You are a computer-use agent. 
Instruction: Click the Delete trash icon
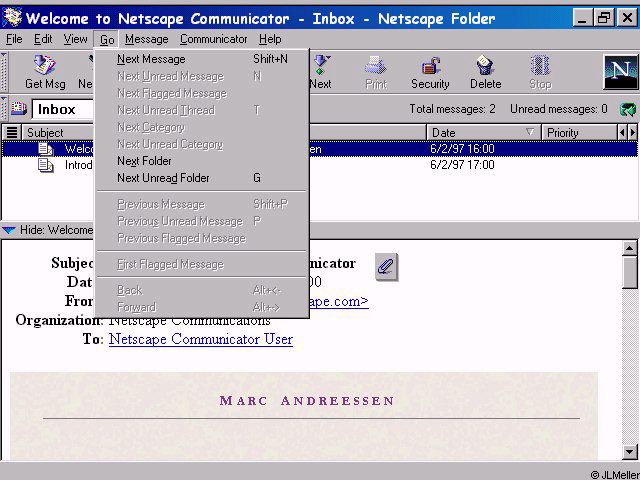485,65
